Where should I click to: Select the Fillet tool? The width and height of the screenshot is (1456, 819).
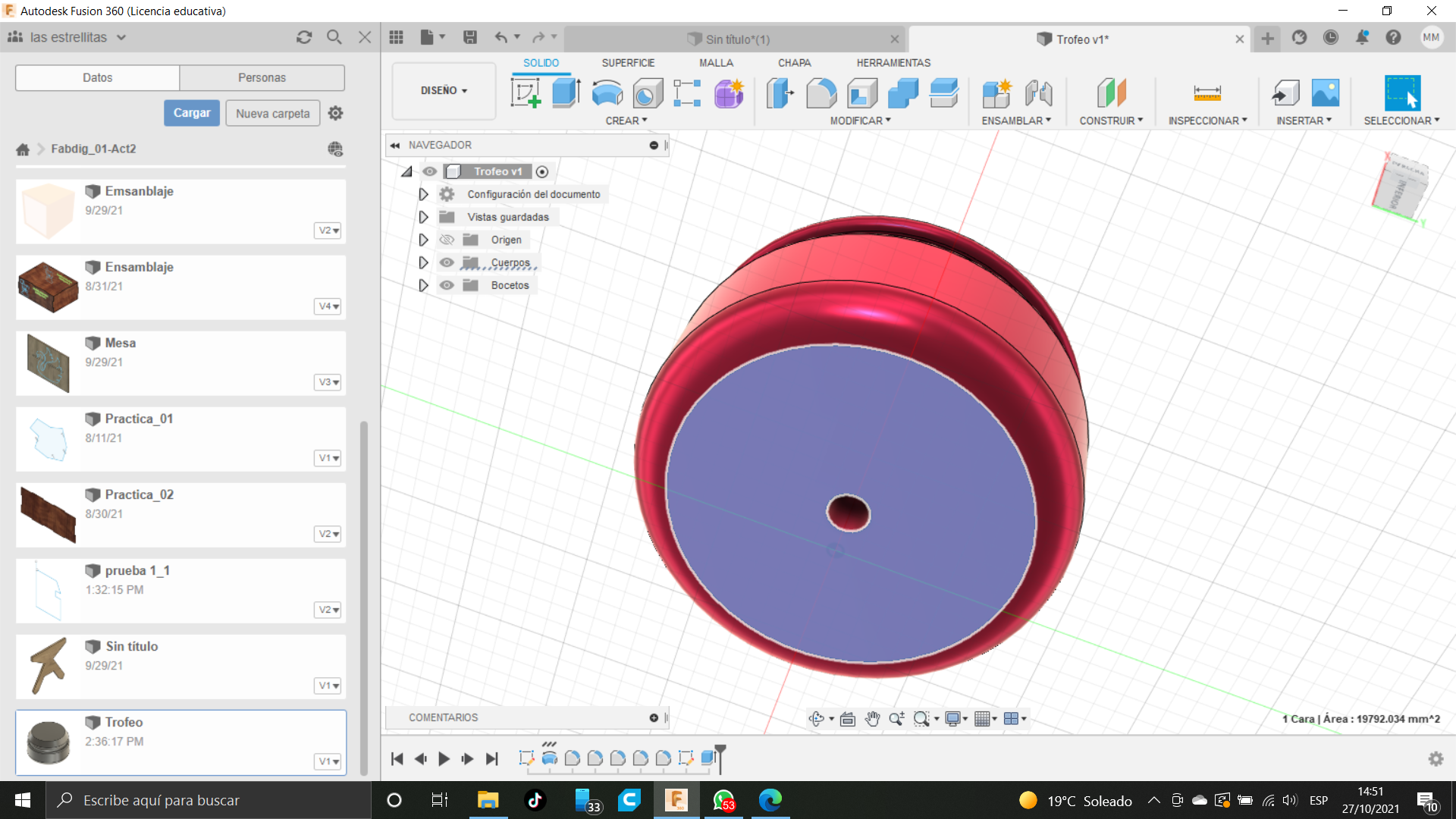[x=821, y=93]
